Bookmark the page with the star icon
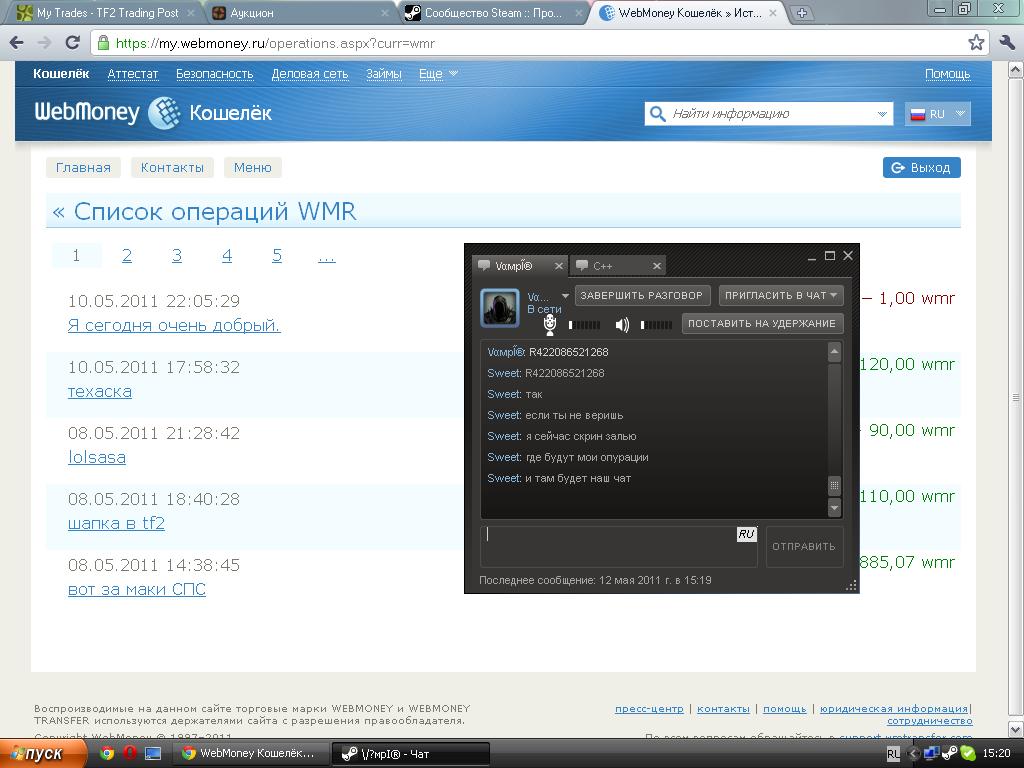1024x768 pixels. pyautogui.click(x=976, y=42)
